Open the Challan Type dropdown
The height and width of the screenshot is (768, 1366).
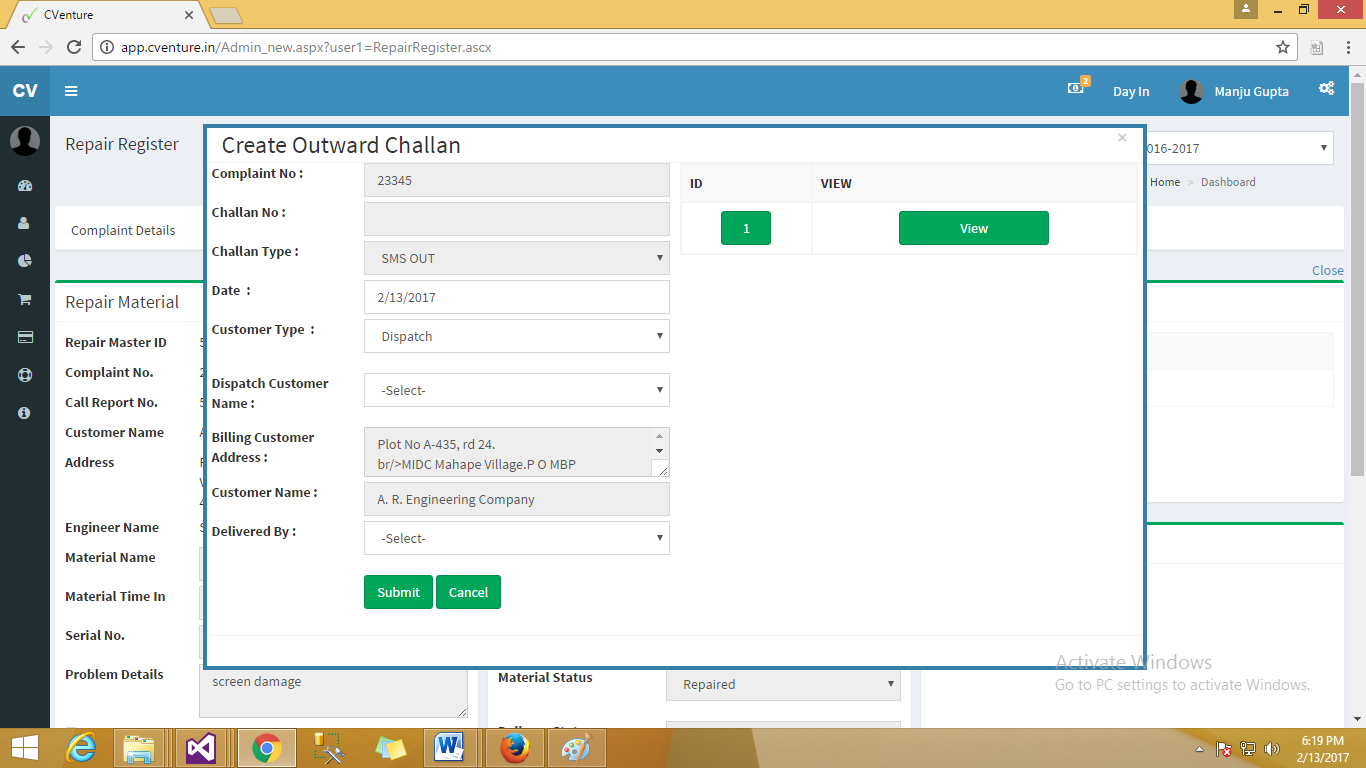(x=517, y=258)
